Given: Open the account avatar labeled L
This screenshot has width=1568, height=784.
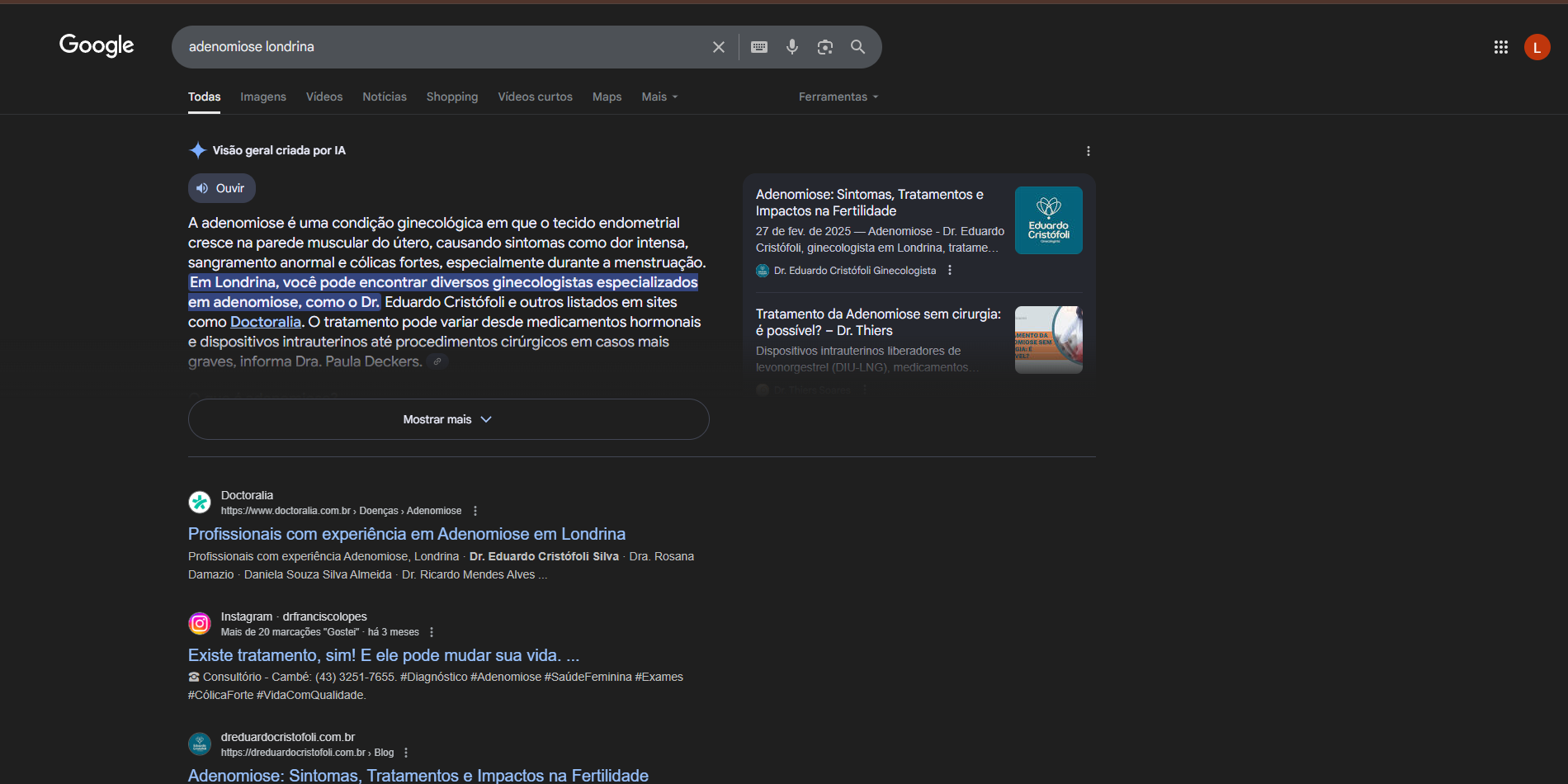Looking at the screenshot, I should (1537, 47).
